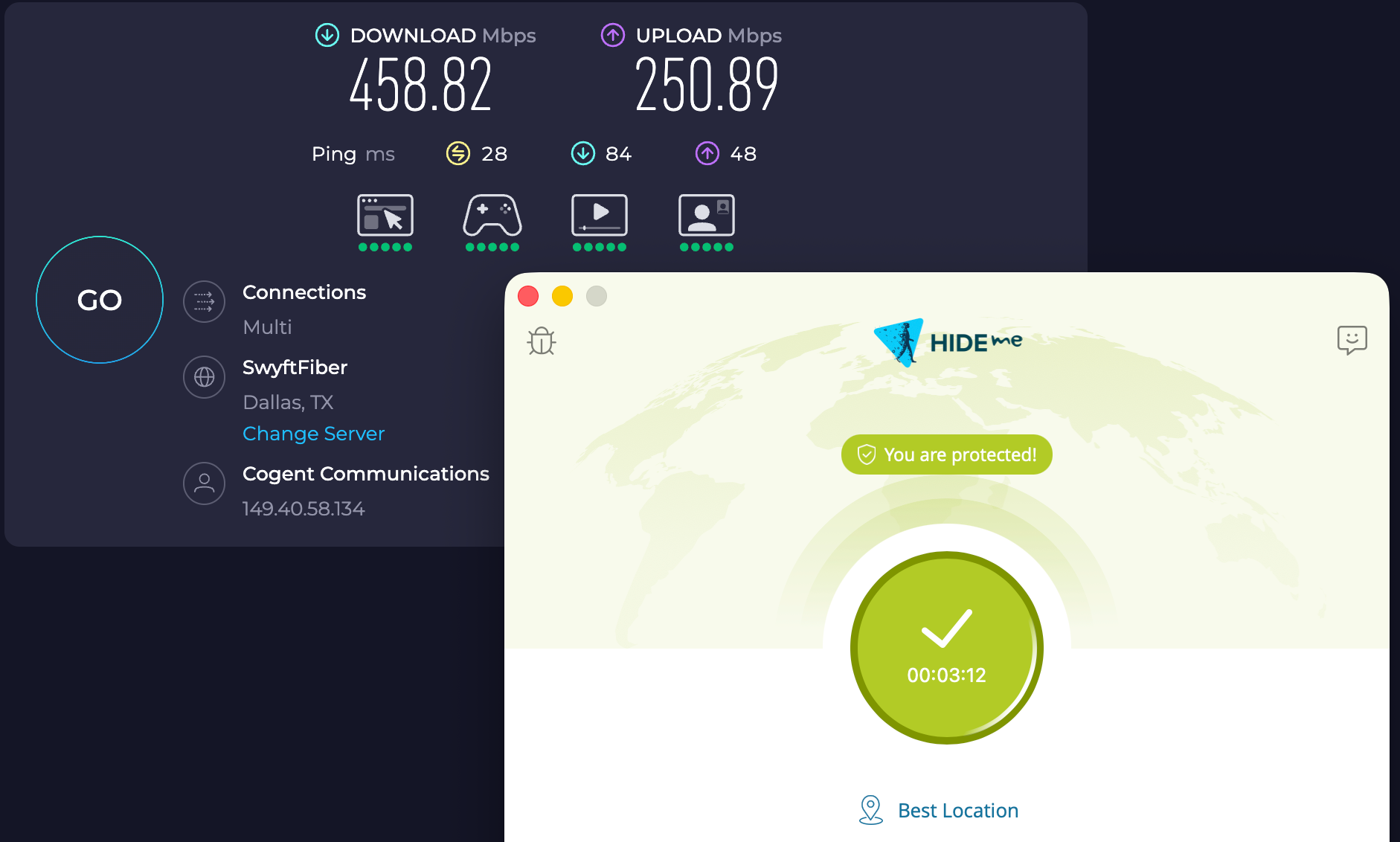Click the SwyftFiber server globe icon
This screenshot has width=1400, height=842.
[x=204, y=377]
